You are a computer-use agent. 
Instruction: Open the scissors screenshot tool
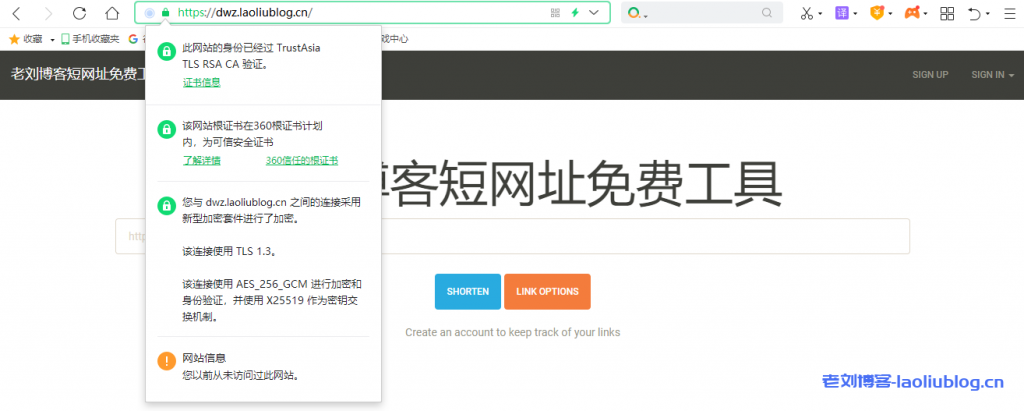(x=807, y=13)
